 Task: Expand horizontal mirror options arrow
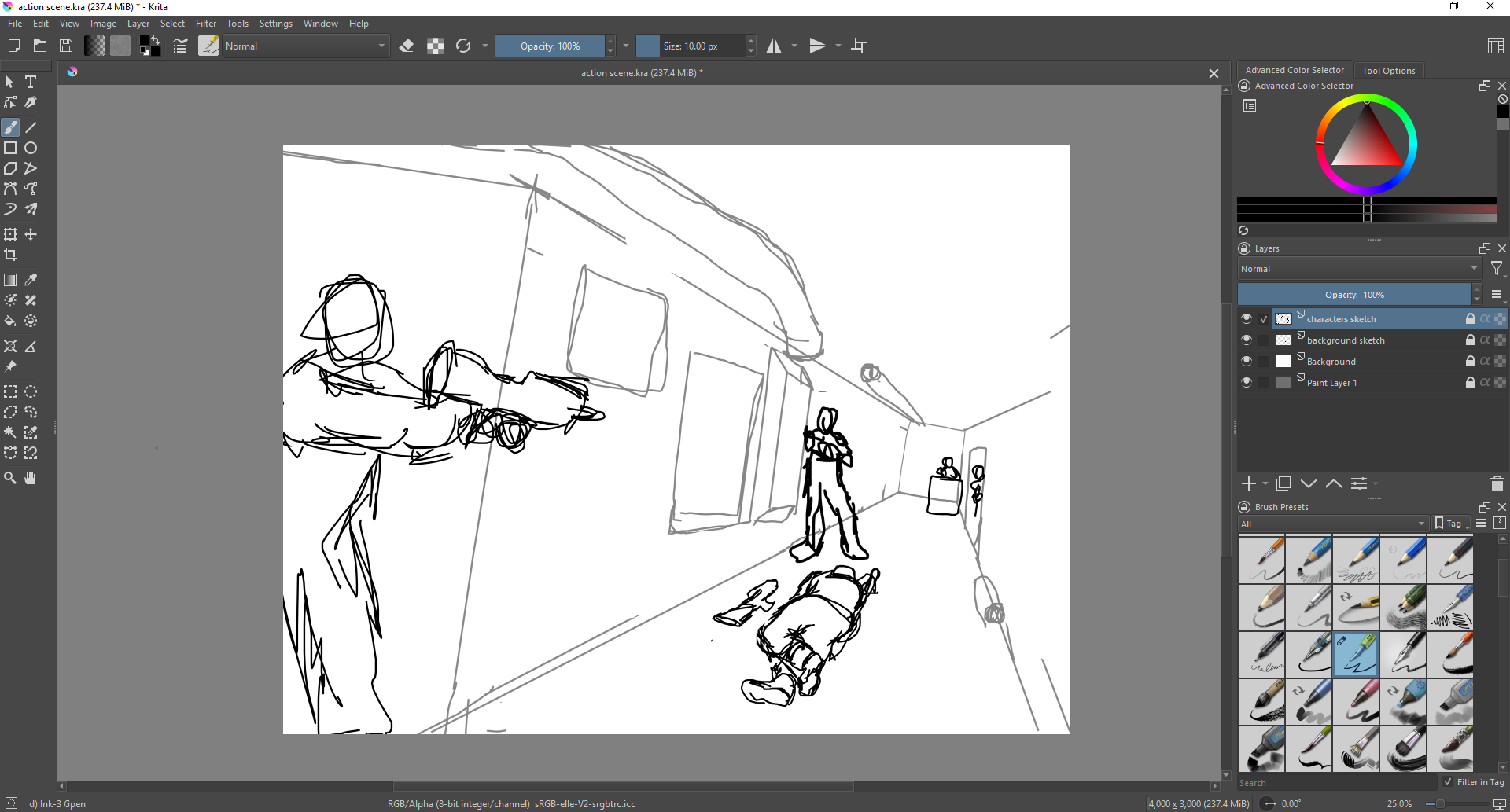[794, 46]
